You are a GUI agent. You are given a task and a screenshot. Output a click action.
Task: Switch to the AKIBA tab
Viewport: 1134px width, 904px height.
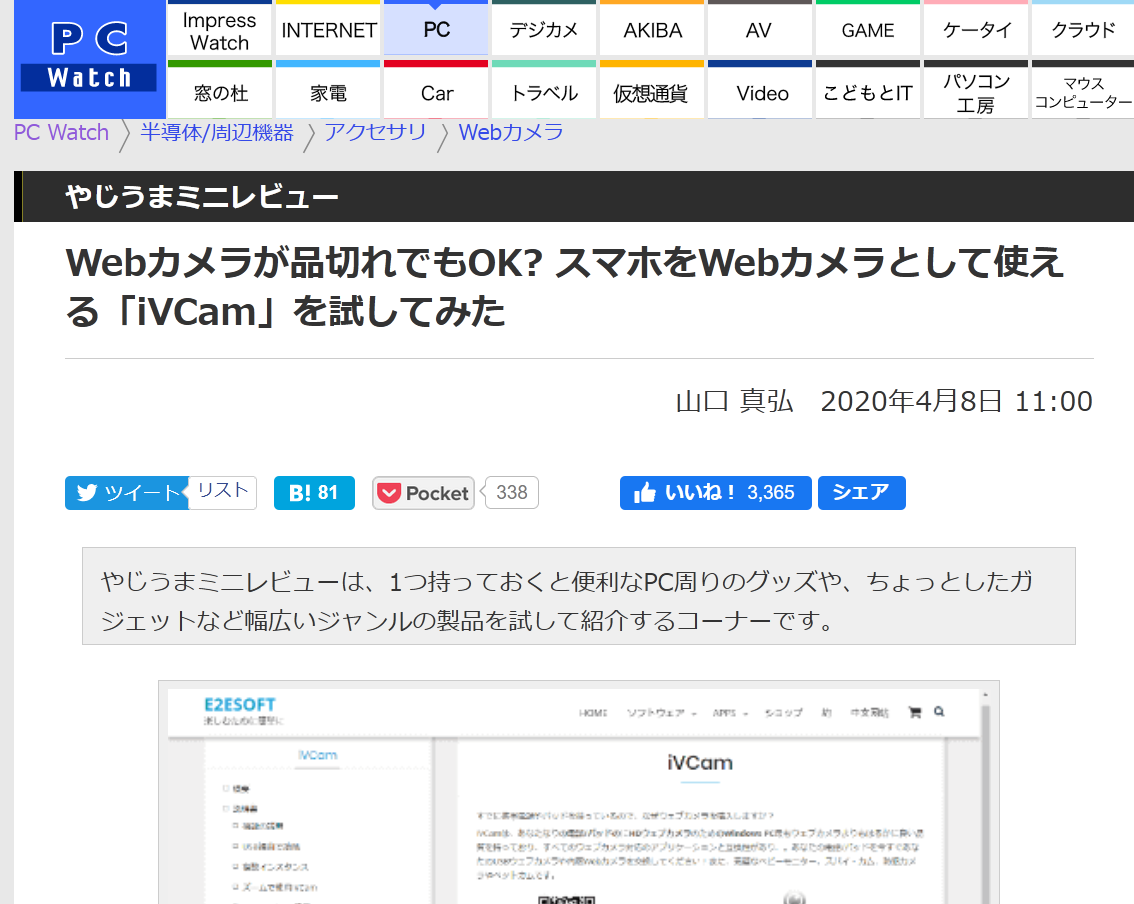652,29
